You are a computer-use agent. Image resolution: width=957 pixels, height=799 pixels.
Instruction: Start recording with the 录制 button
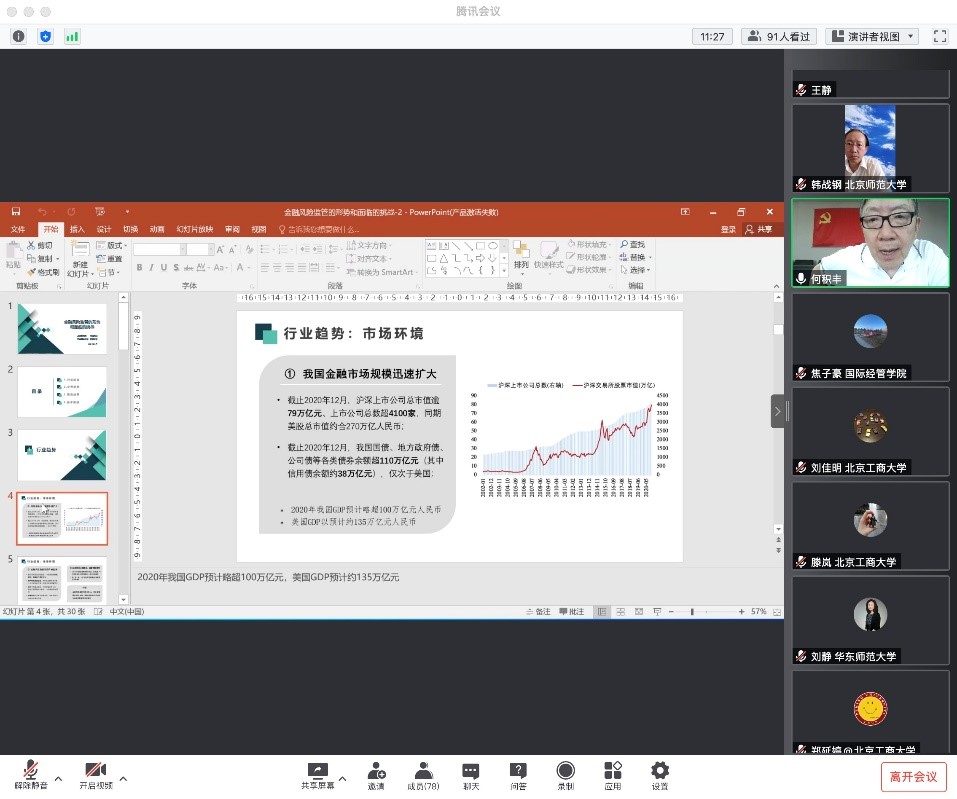tap(566, 774)
